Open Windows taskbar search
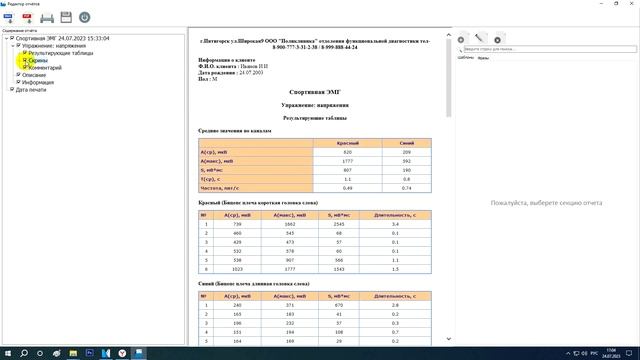640x360 pixels. tap(24, 353)
